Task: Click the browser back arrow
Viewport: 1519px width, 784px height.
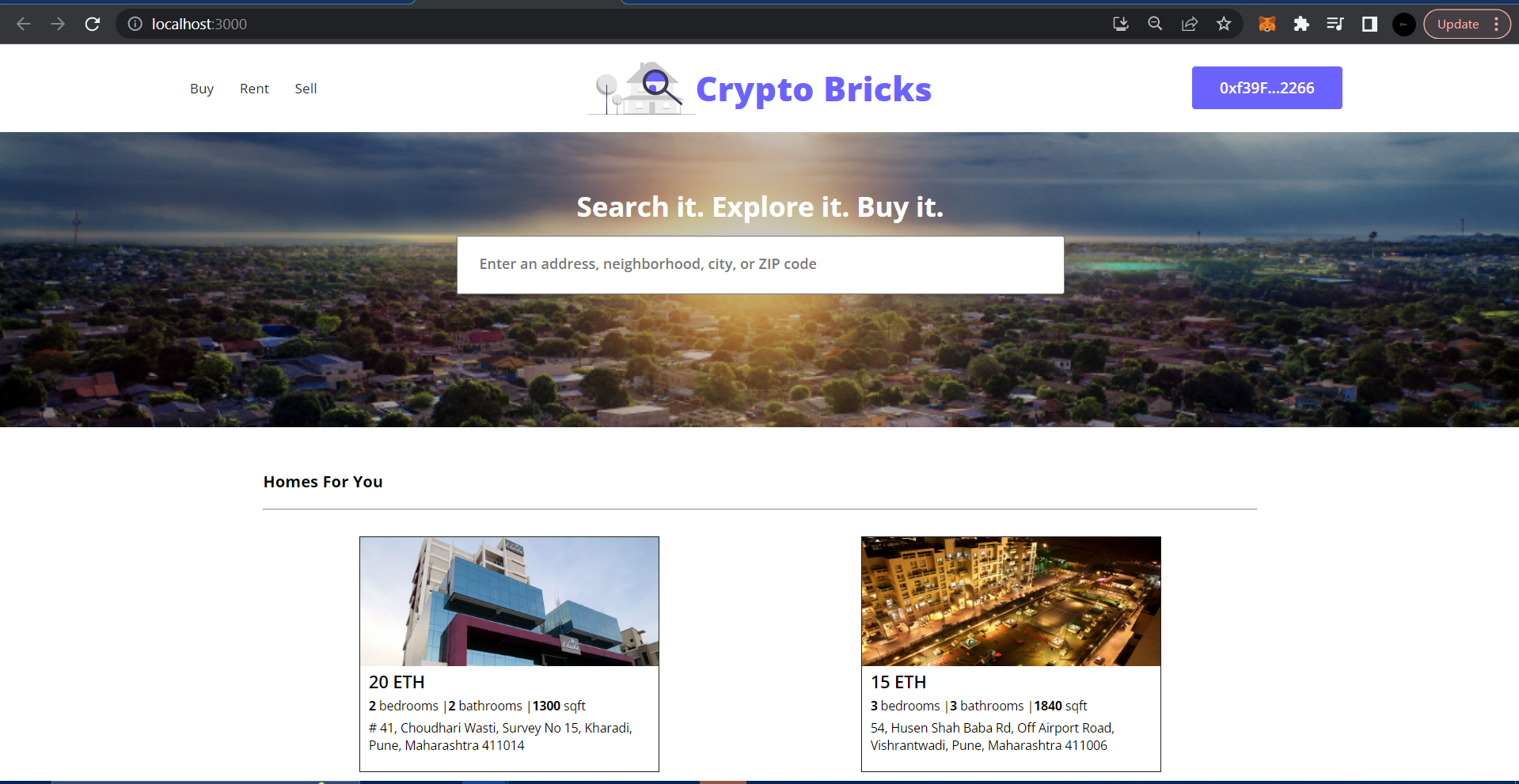Action: pos(23,24)
